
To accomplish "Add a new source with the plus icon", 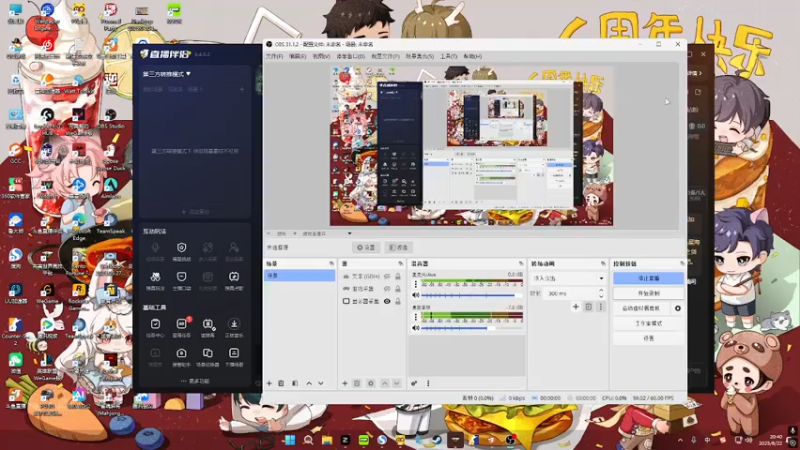I will click(345, 383).
